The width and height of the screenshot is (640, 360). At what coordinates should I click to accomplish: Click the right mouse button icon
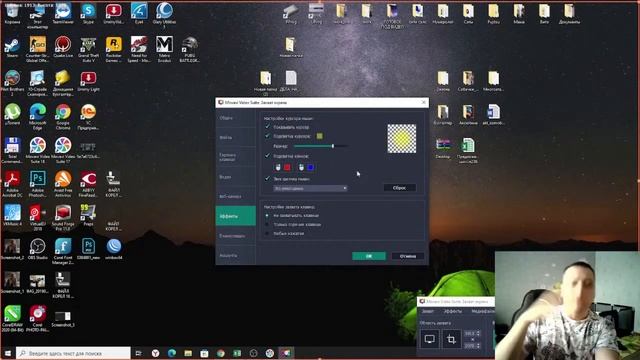301,167
